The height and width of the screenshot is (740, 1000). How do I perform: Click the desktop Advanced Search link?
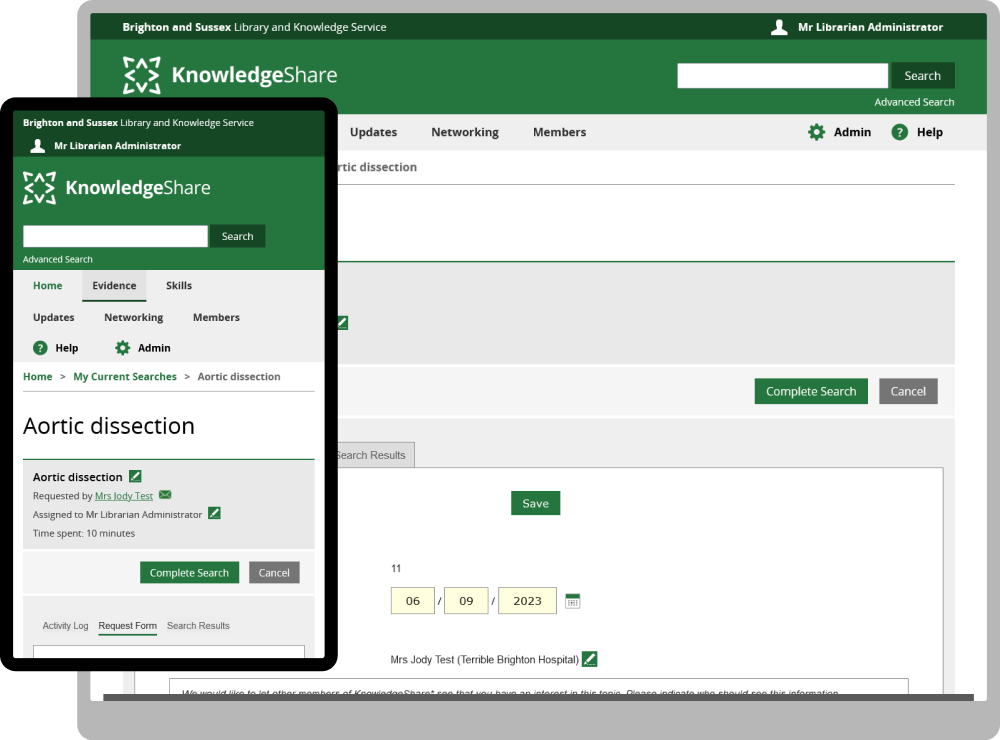click(x=914, y=102)
